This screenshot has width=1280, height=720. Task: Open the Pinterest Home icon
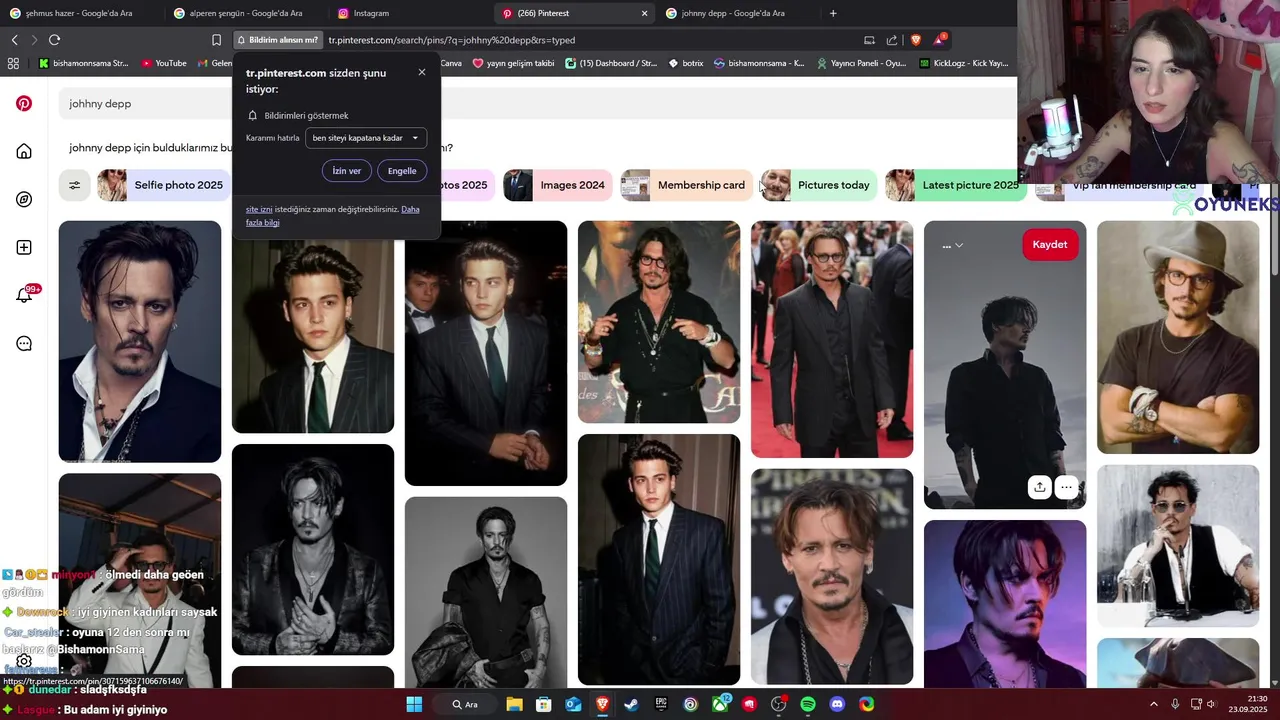click(24, 151)
